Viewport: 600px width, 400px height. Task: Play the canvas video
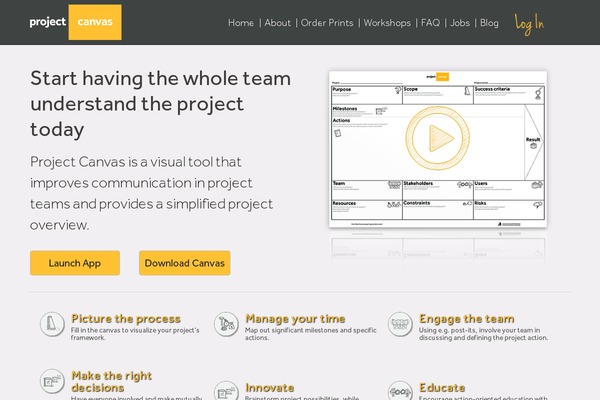pos(438,138)
